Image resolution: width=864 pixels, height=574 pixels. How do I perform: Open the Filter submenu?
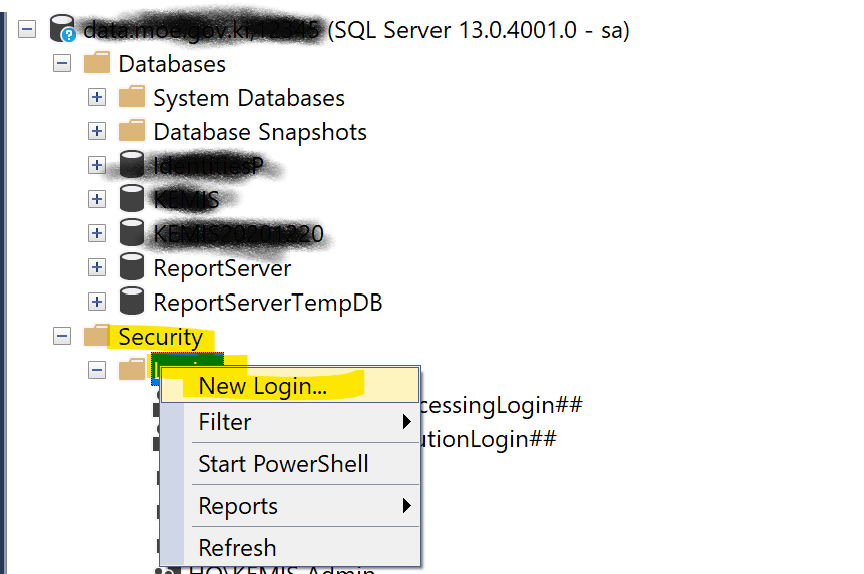pos(225,422)
